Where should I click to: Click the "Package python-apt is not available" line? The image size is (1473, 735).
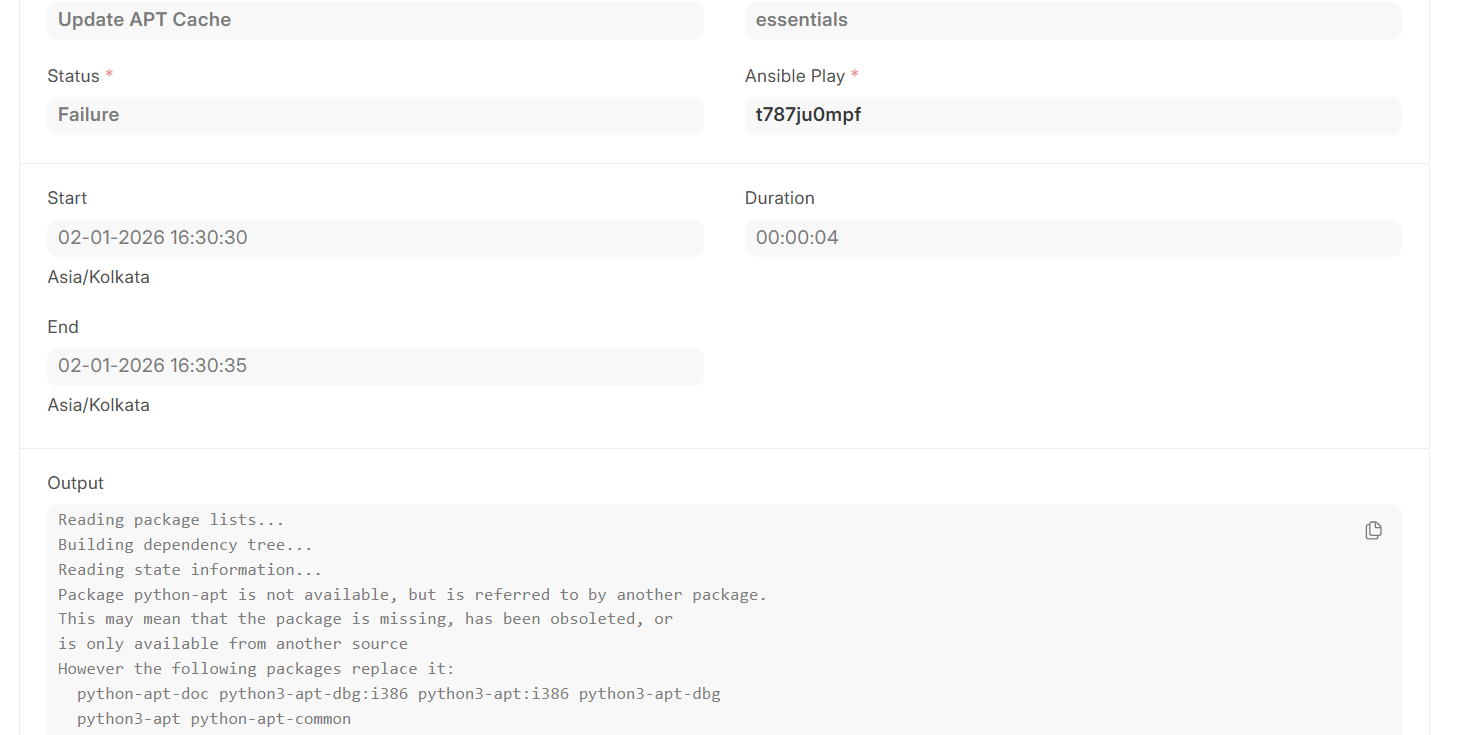(412, 595)
